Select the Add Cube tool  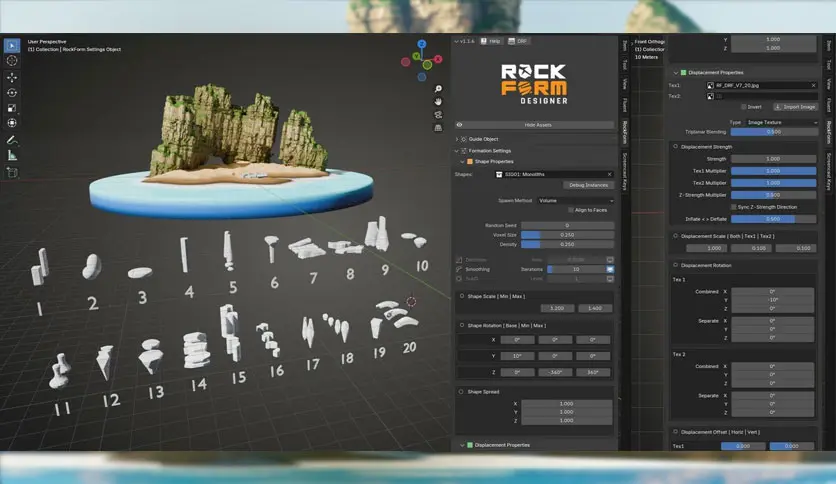click(12, 172)
